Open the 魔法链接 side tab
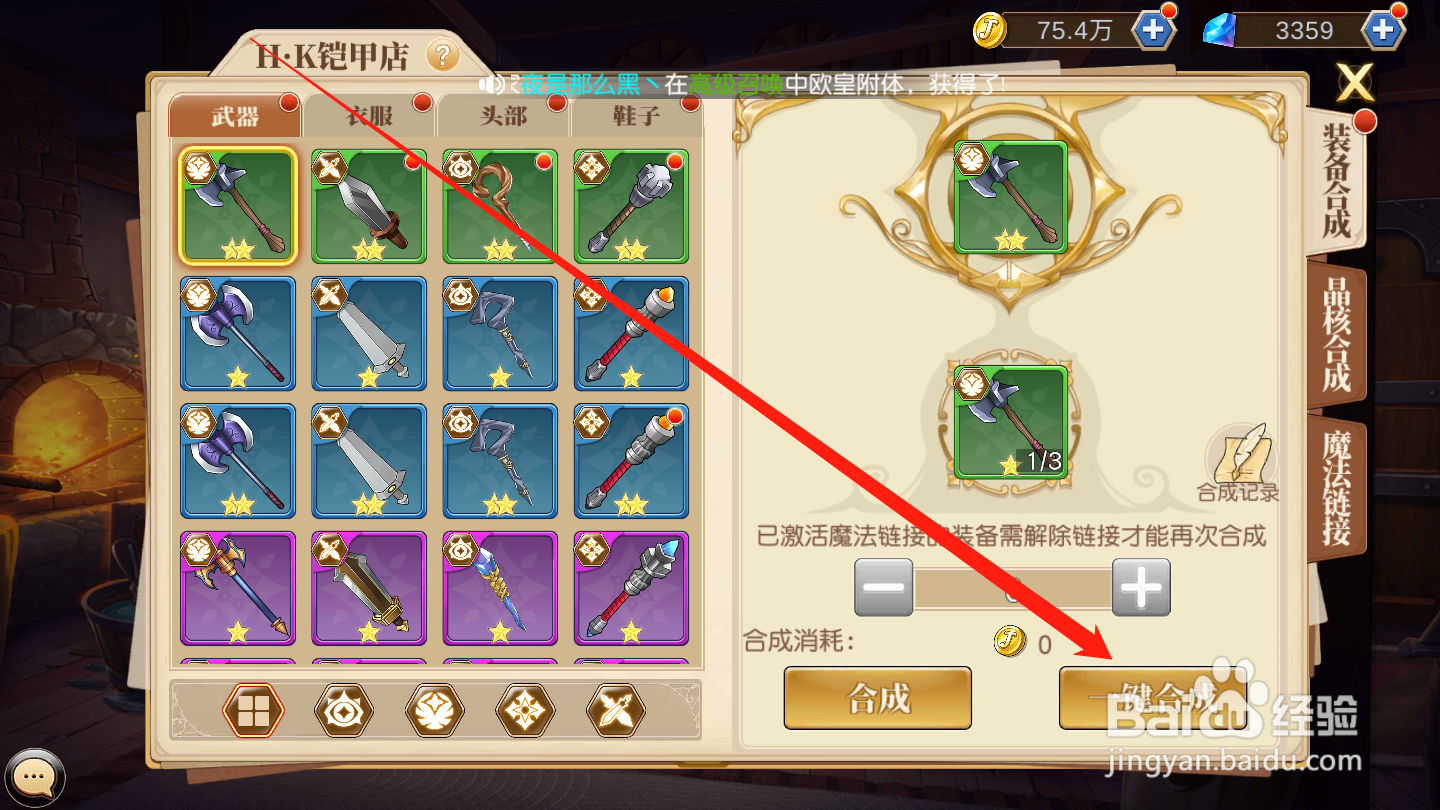Image resolution: width=1440 pixels, height=810 pixels. (1337, 488)
